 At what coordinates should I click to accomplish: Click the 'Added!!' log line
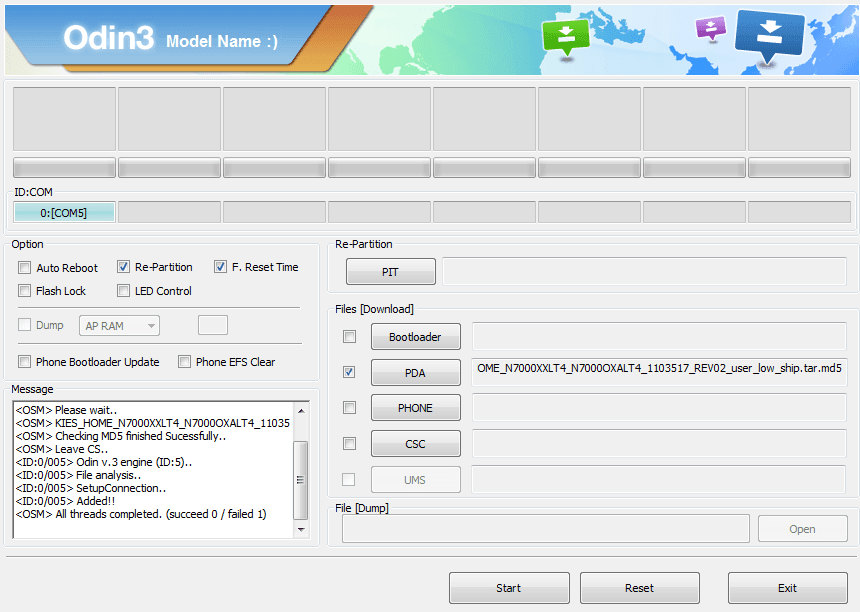tap(65, 501)
